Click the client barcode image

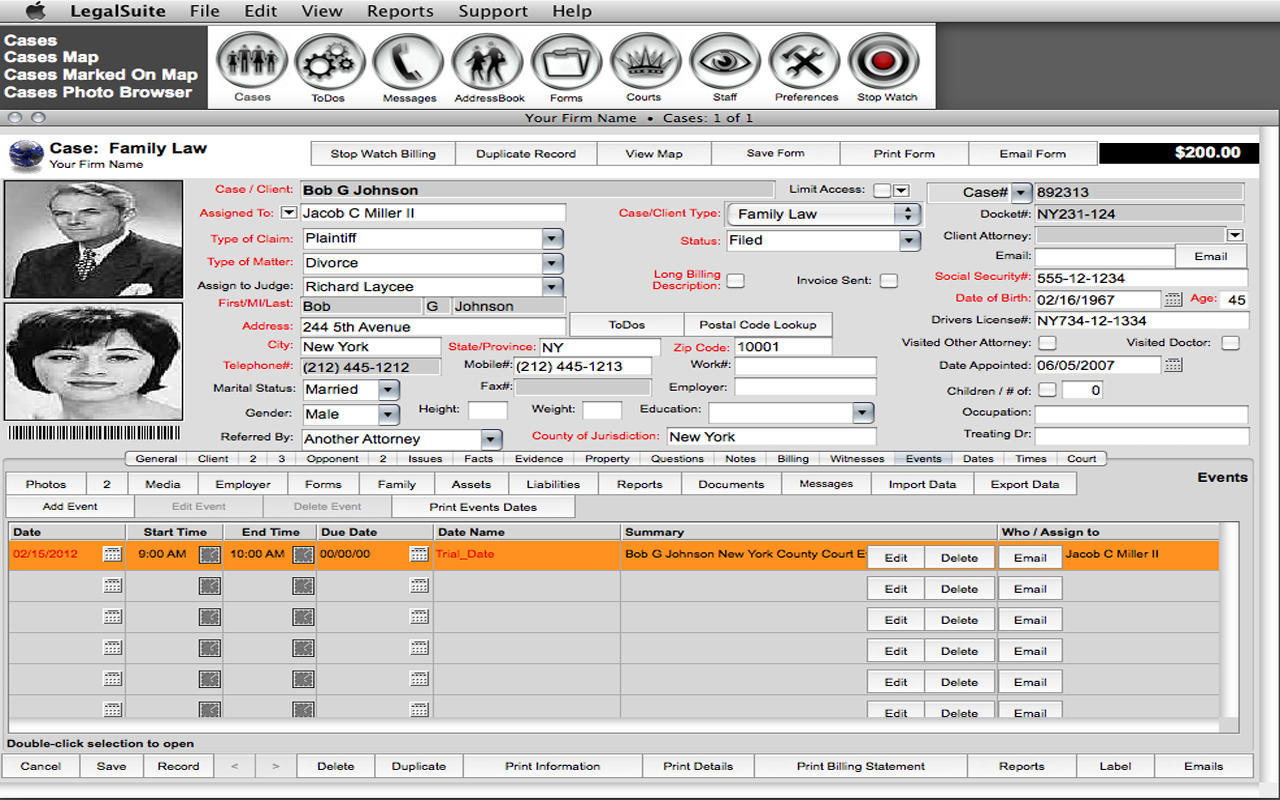point(94,432)
